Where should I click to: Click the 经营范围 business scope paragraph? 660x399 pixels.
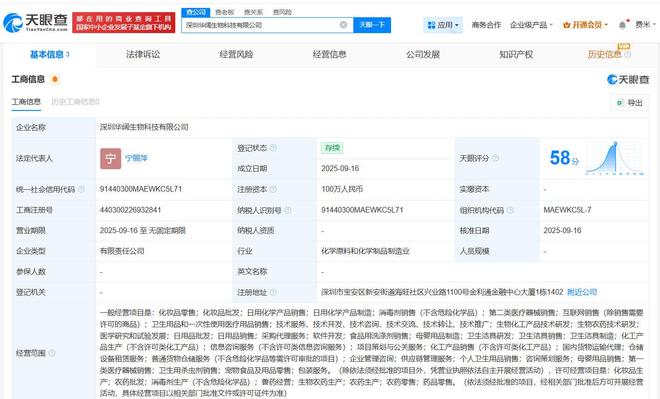pos(372,353)
